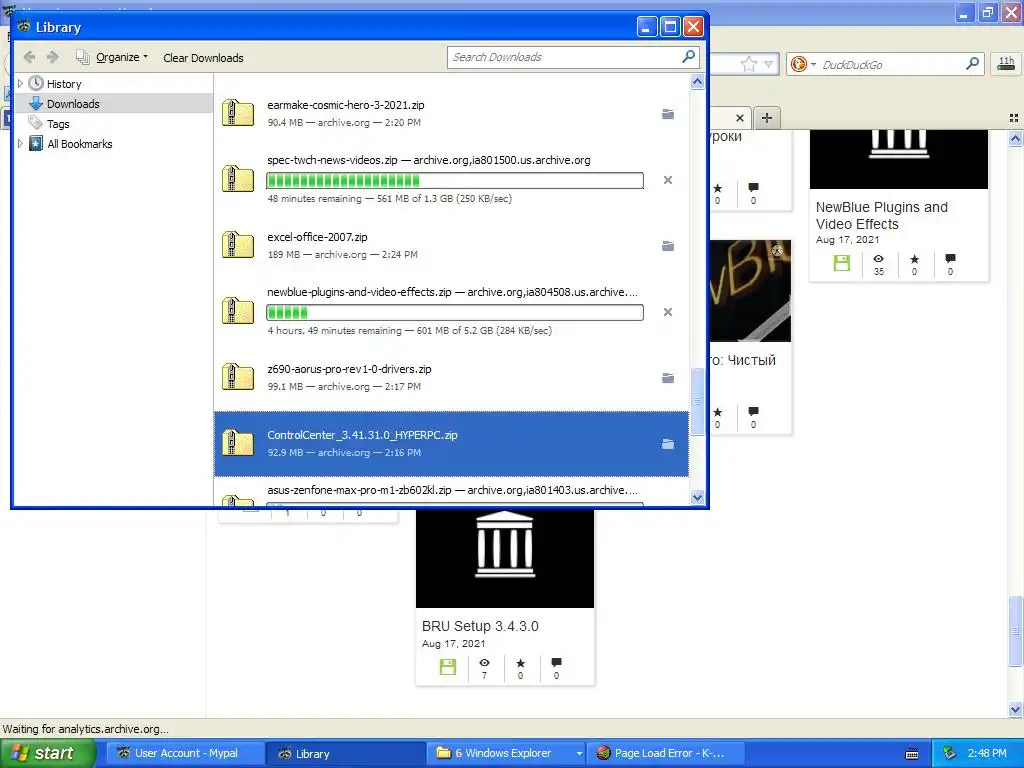Screen dimensions: 1024x768
Task: Switch to User Account - Mypal taskbar item
Action: 185,754
